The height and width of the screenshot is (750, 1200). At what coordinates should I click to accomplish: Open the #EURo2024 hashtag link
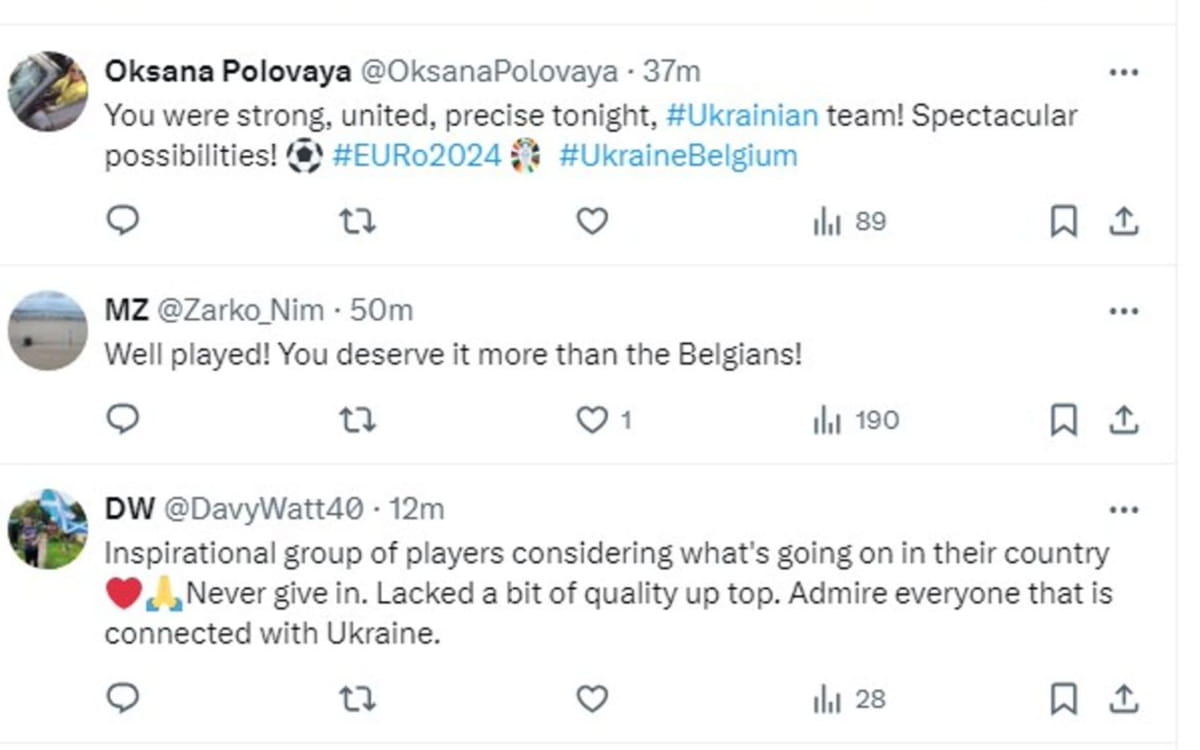[x=416, y=157]
